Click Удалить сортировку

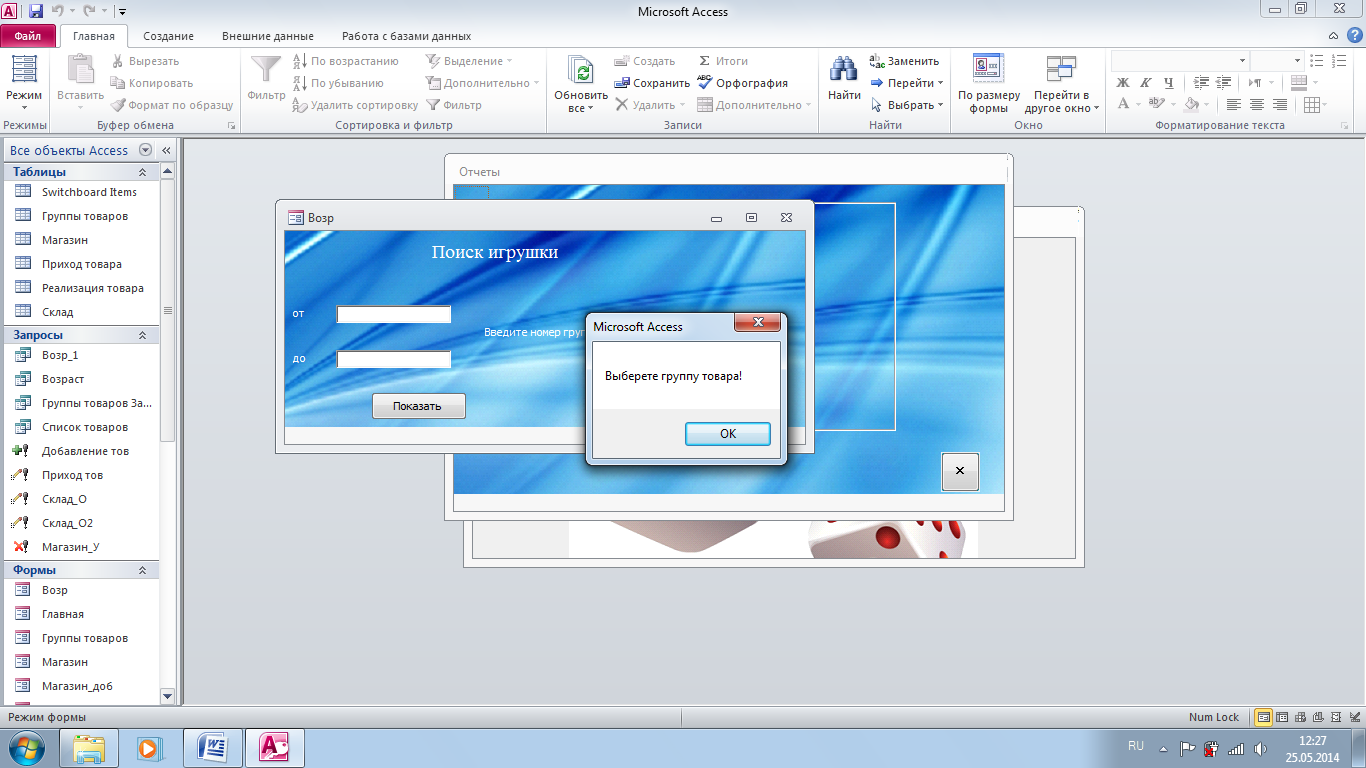coord(355,105)
